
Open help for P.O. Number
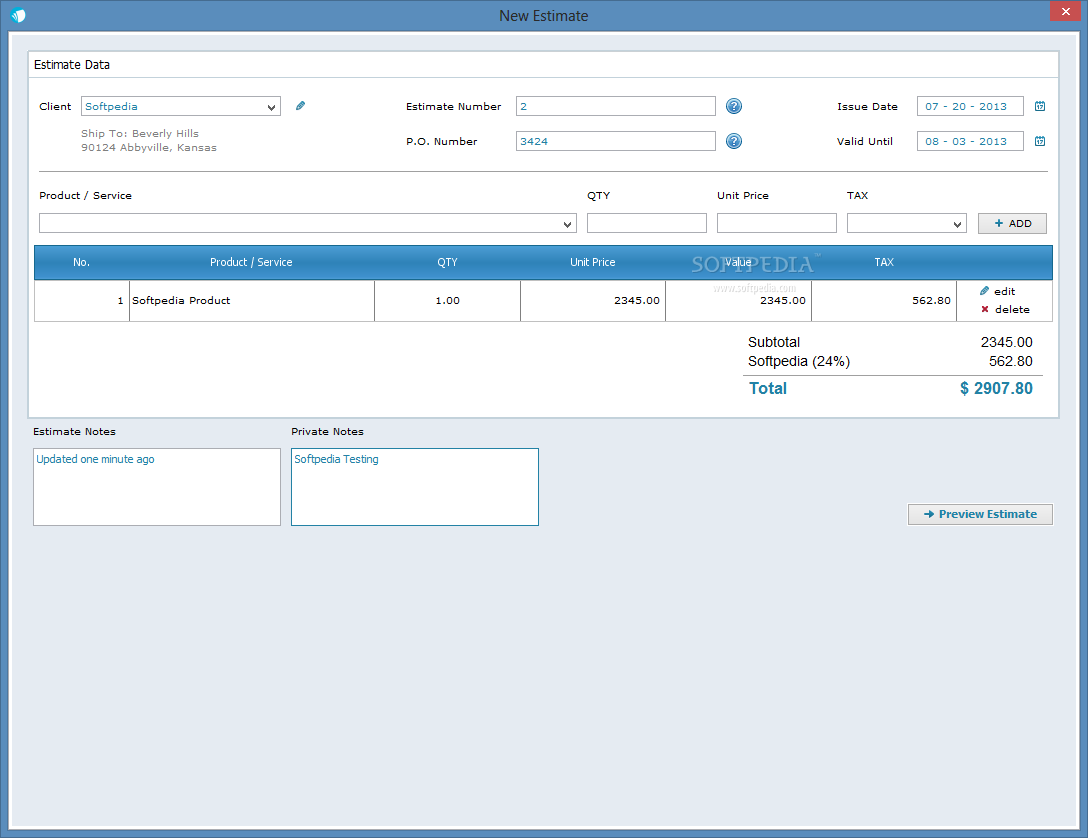tap(733, 141)
